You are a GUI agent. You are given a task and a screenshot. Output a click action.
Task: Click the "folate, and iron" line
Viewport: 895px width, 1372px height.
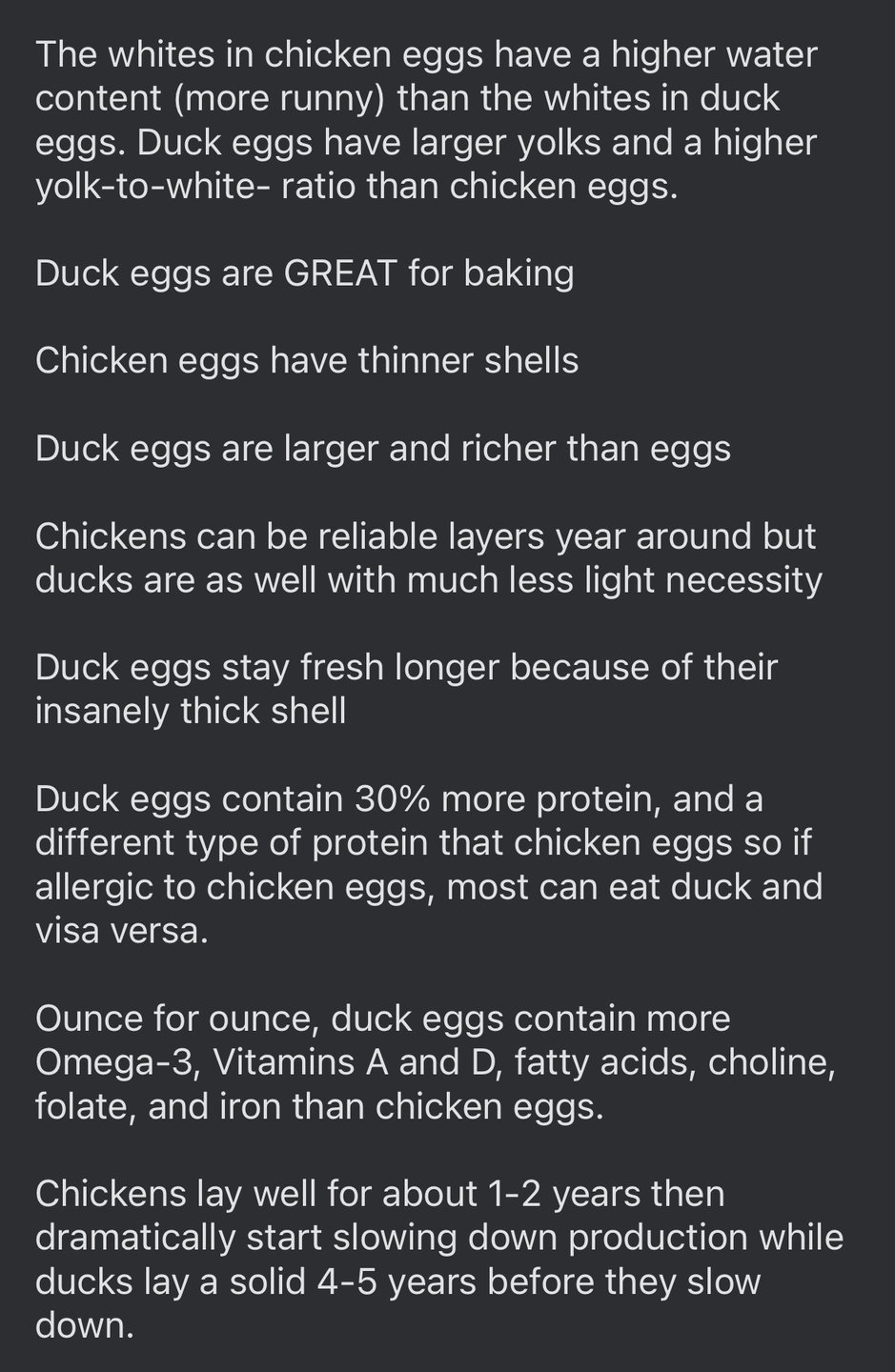tap(320, 1106)
